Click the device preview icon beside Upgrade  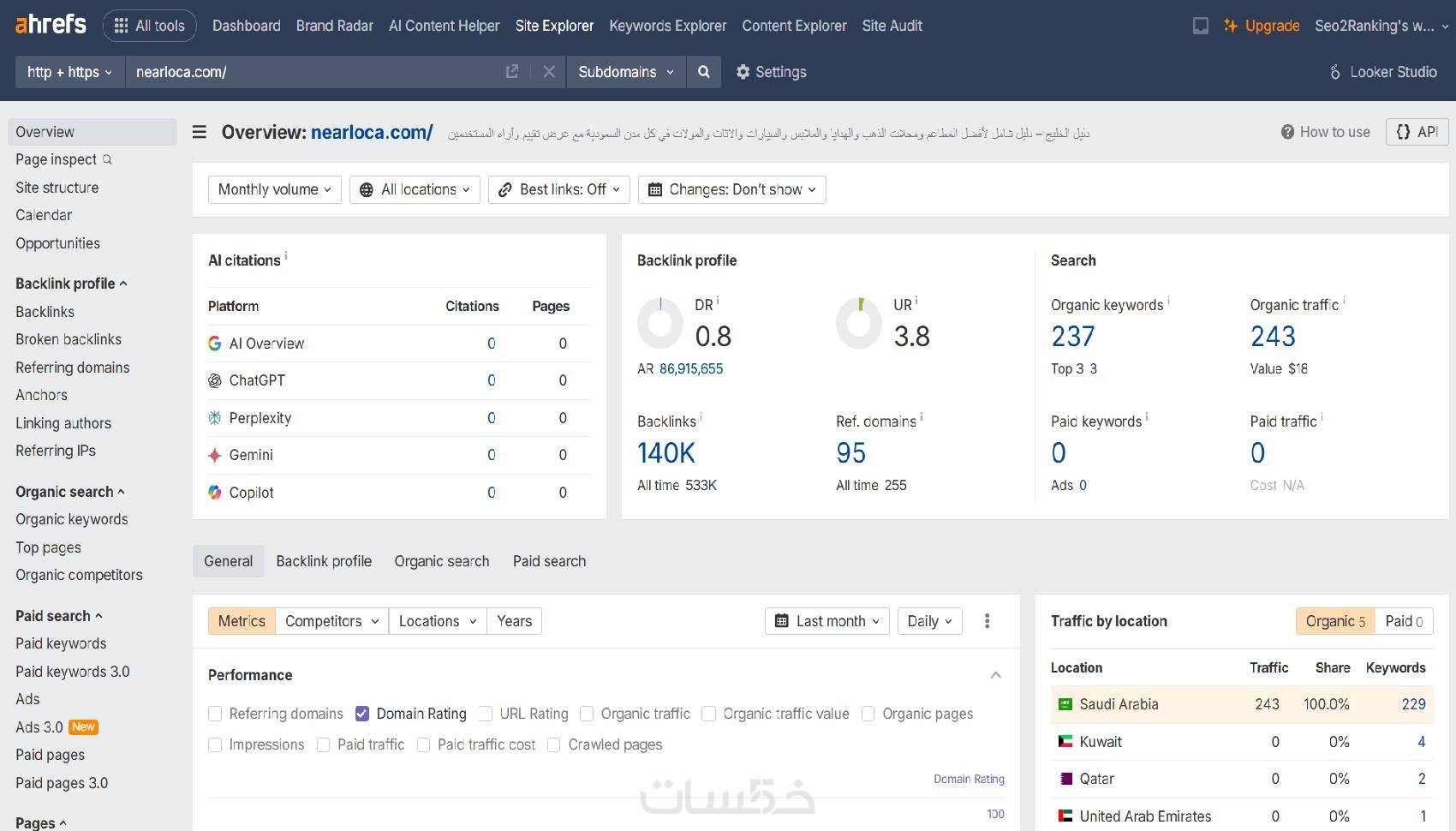tap(1201, 26)
